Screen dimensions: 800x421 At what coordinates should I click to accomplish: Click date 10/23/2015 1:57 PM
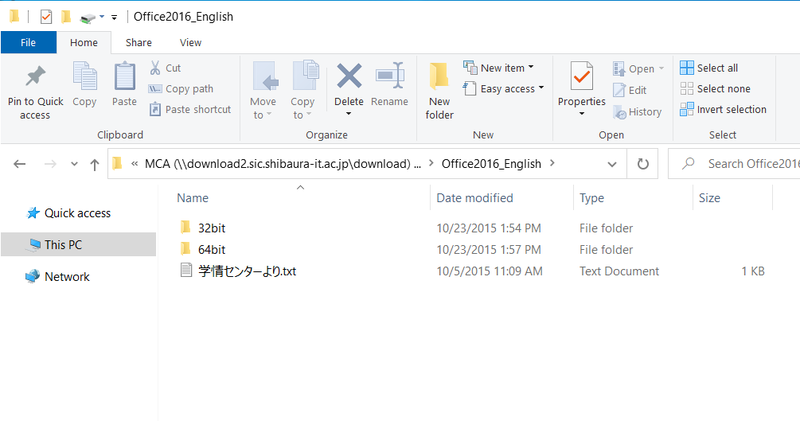coord(489,250)
